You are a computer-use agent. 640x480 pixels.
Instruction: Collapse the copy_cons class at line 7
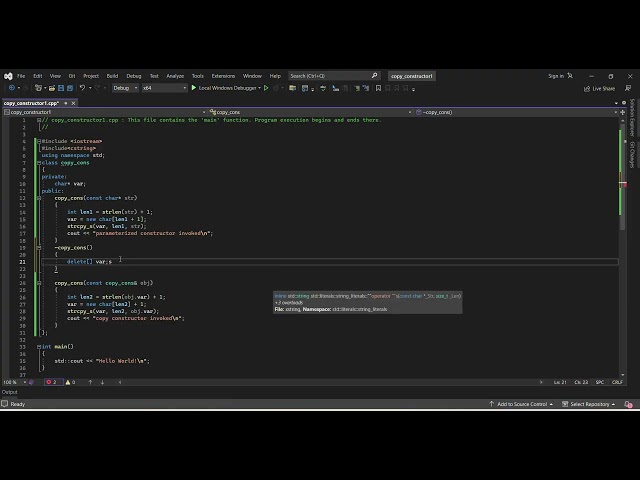[x=39, y=163]
